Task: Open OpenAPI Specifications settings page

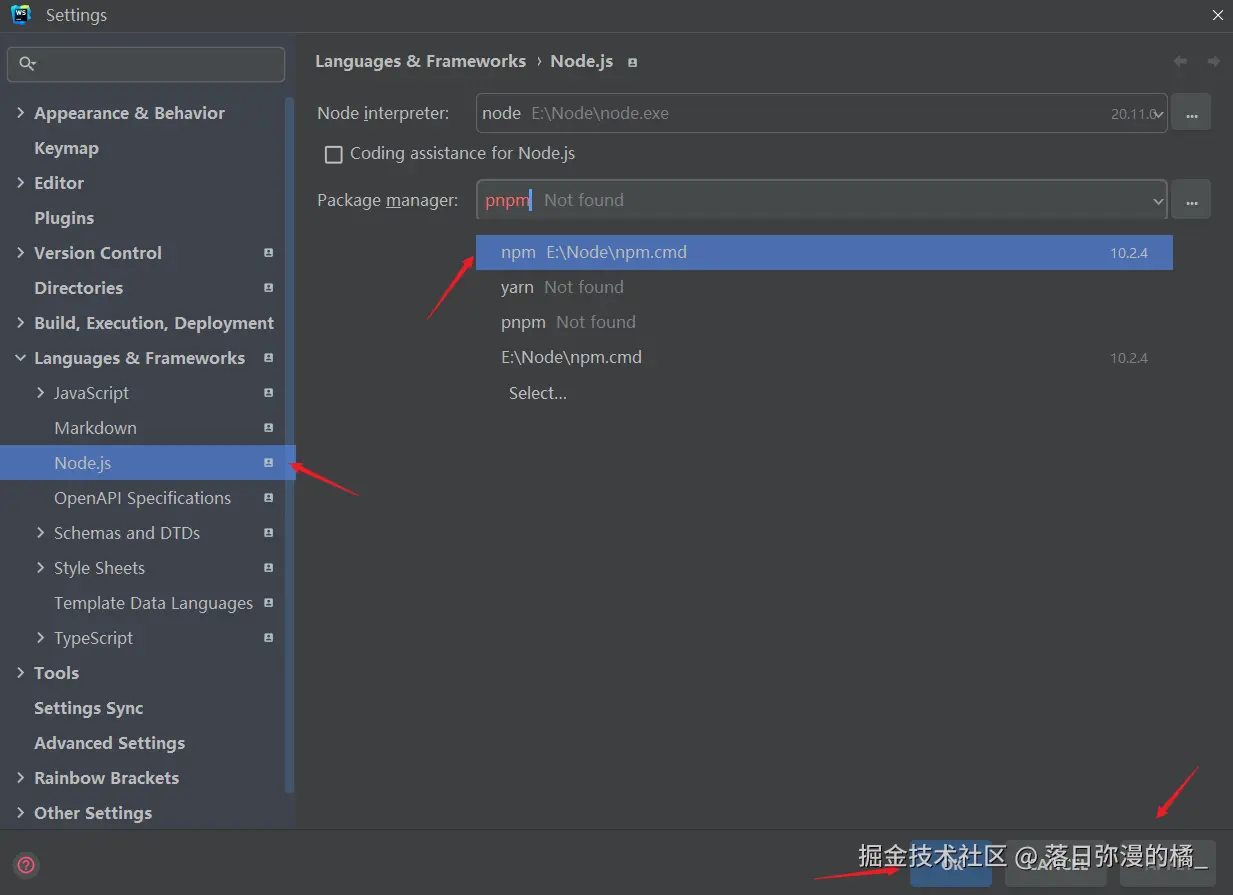Action: pos(142,498)
